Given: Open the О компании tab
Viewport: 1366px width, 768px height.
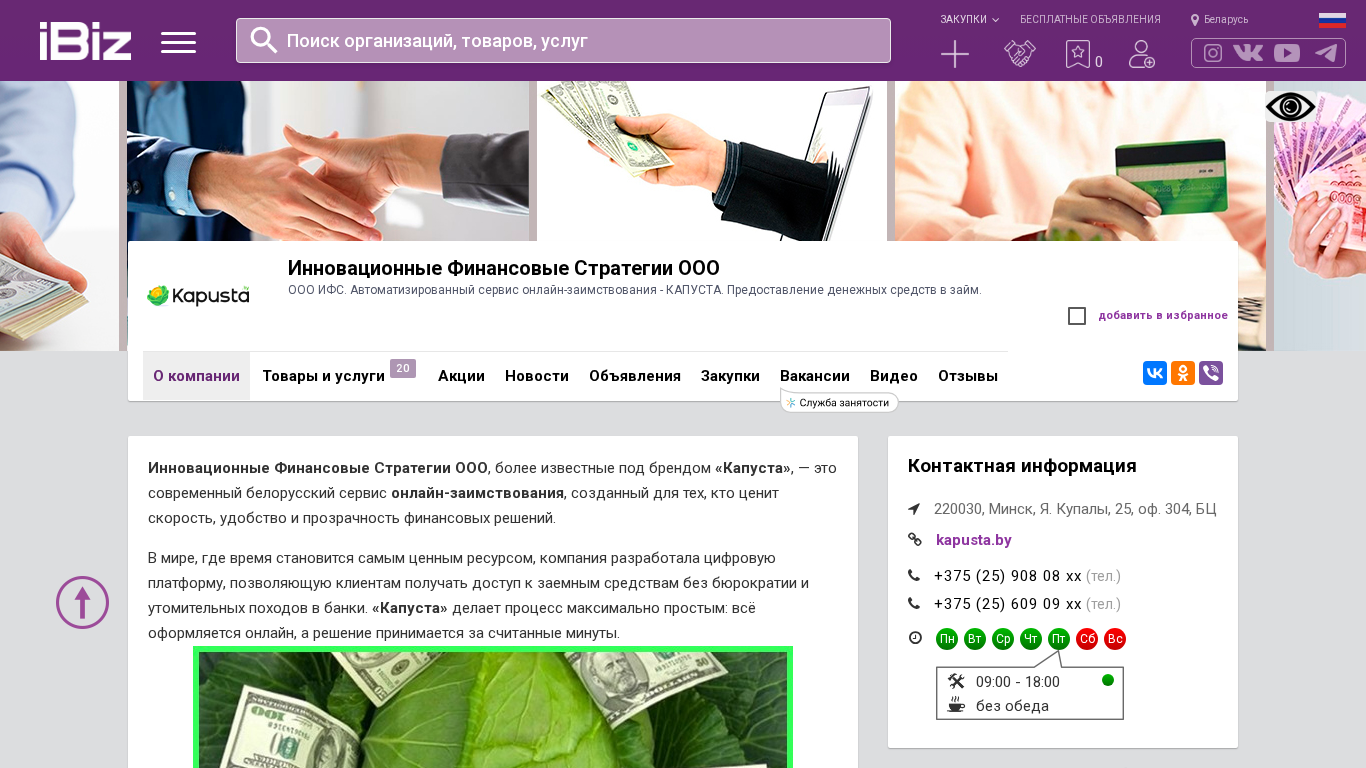Looking at the screenshot, I should 196,376.
